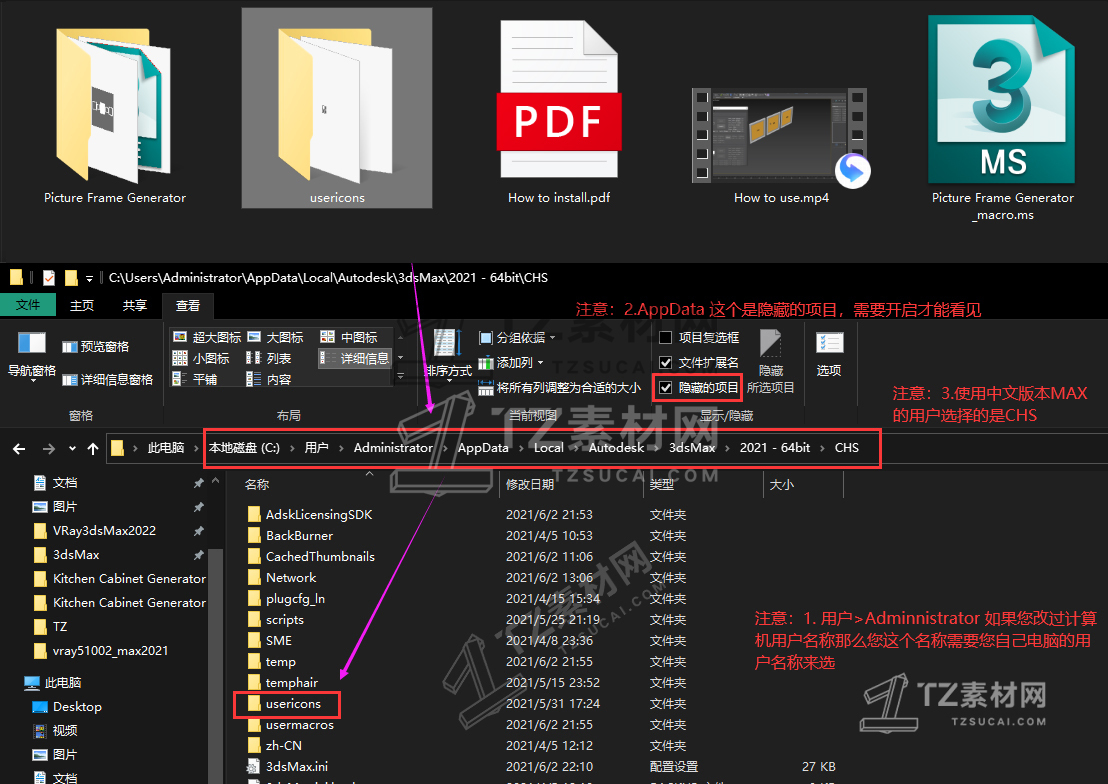Click 此电脑 in the address bar
Image resolution: width=1108 pixels, height=784 pixels.
165,447
